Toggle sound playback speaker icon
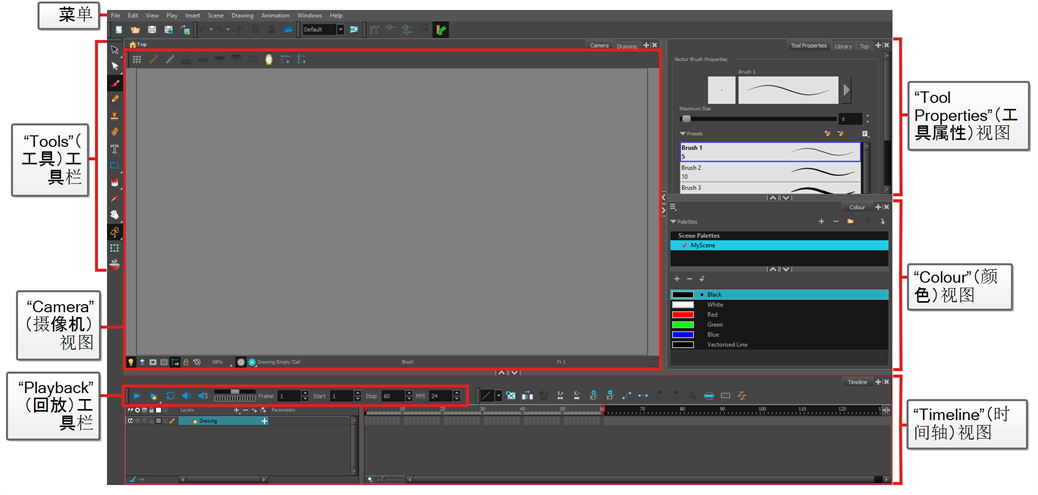The height and width of the screenshot is (495, 1038). (x=186, y=396)
